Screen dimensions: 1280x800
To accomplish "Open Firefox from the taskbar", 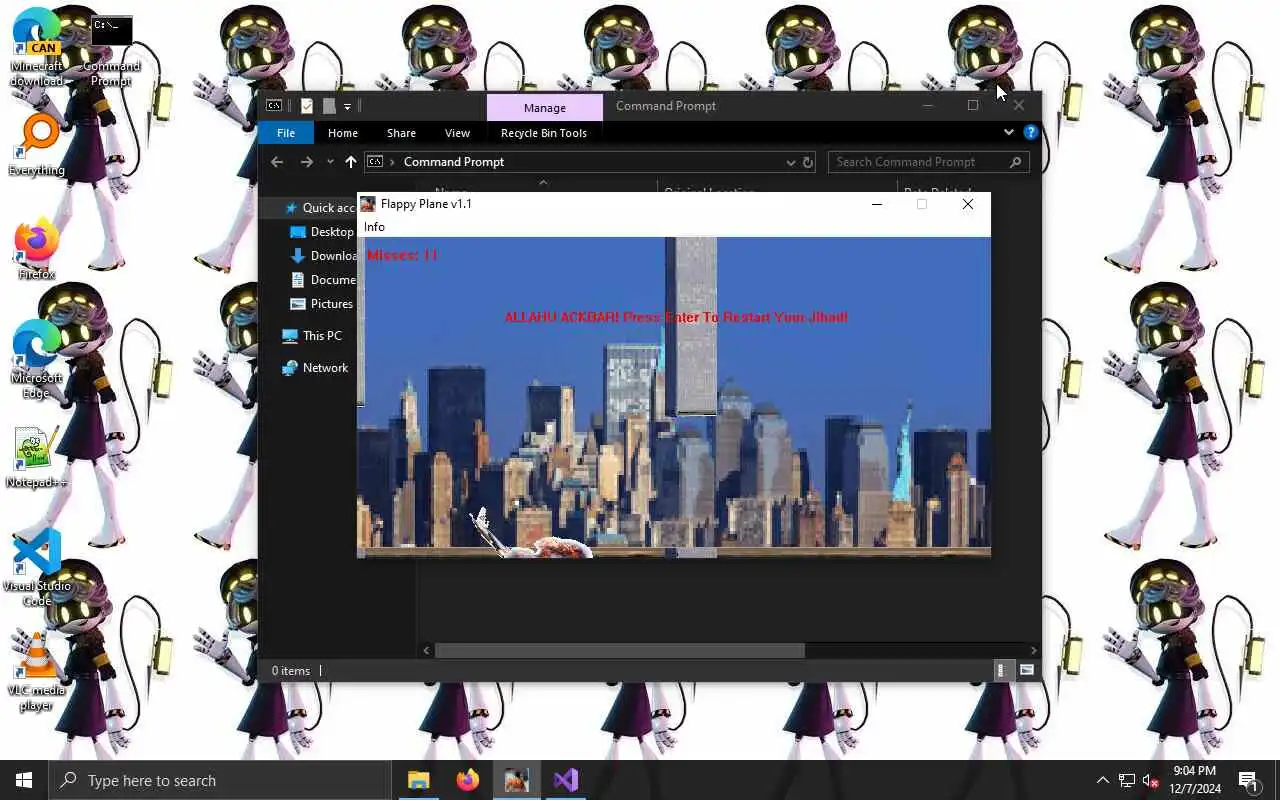I will tap(468, 780).
